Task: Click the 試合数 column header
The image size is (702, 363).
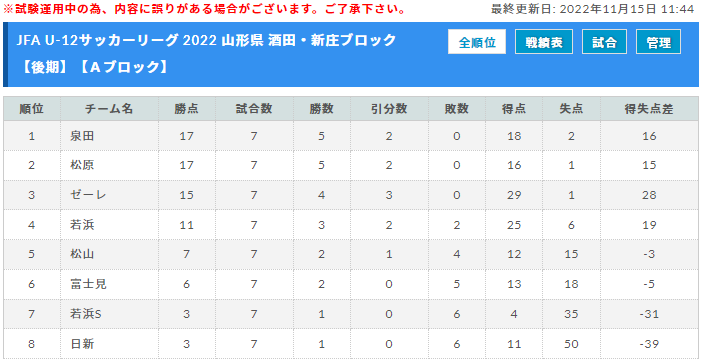Action: 254,109
